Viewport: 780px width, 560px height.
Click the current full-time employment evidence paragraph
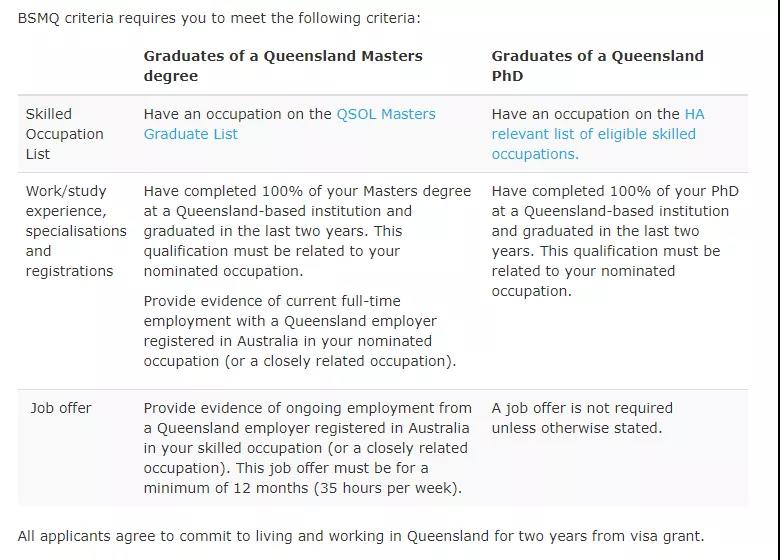[299, 331]
